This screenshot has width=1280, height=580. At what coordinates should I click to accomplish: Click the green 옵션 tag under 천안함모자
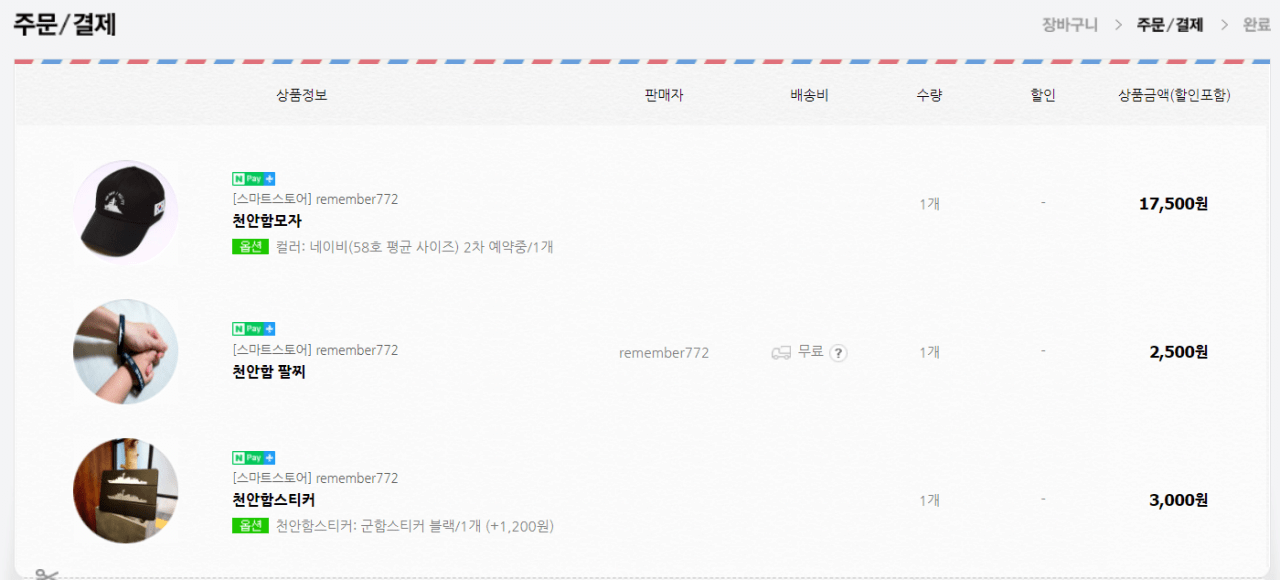tap(250, 246)
